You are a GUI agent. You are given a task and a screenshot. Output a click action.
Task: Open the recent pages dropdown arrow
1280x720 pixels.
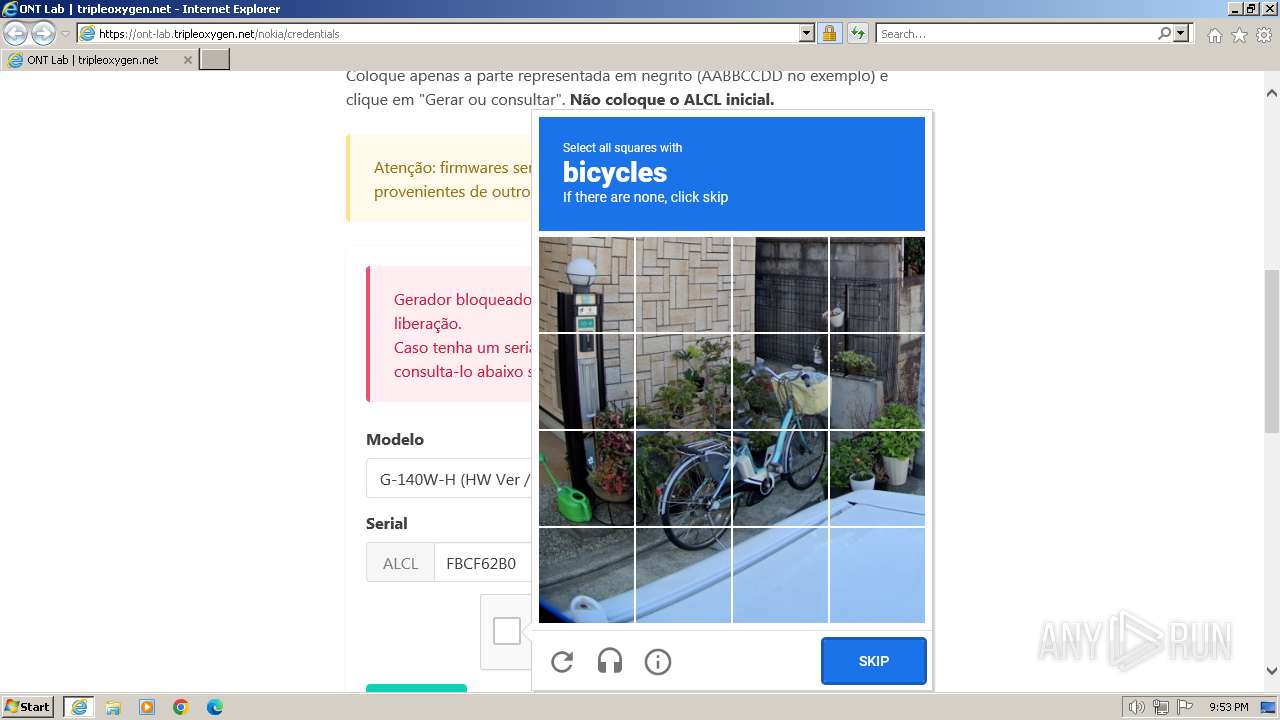pyautogui.click(x=66, y=34)
